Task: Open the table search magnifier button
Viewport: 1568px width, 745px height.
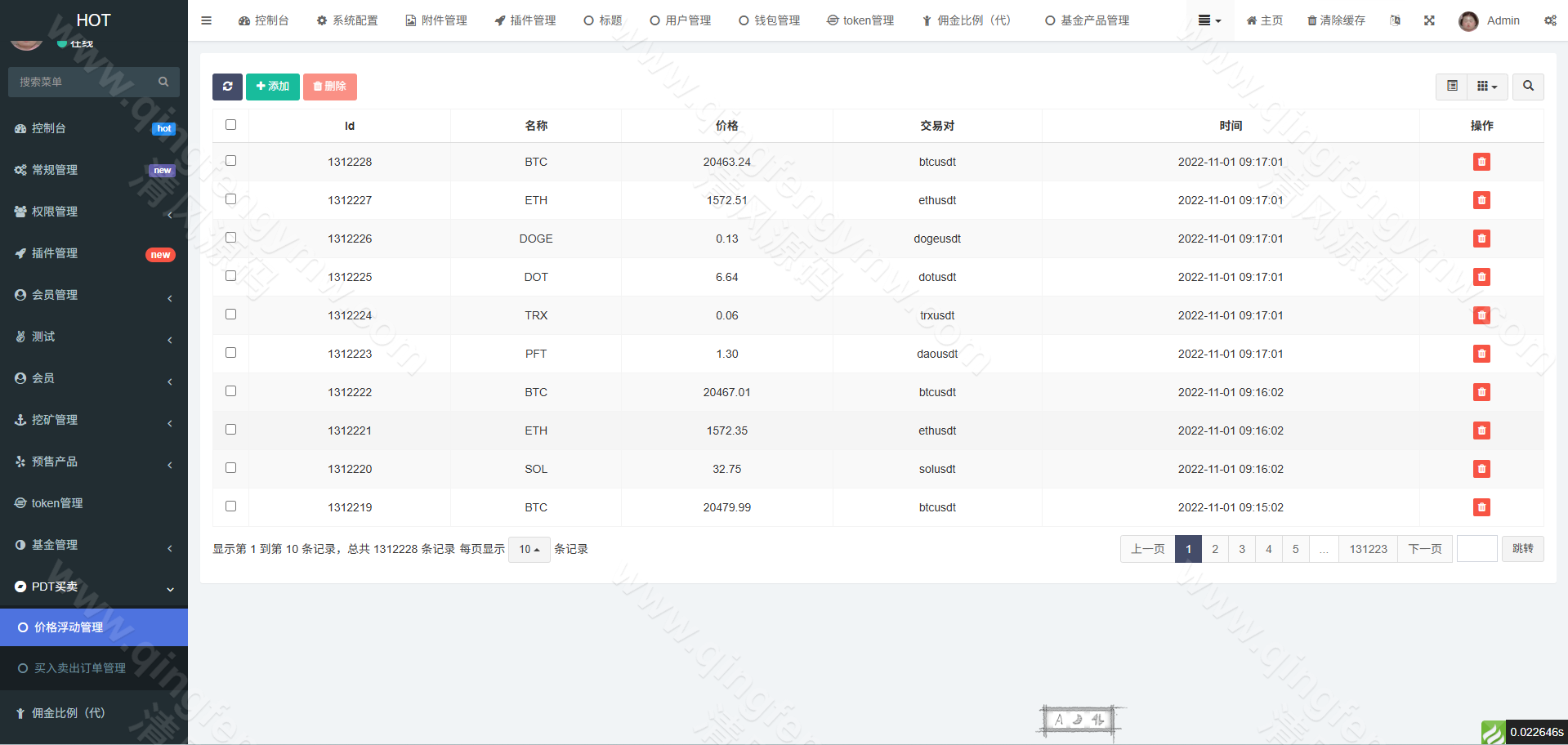Action: click(1528, 87)
